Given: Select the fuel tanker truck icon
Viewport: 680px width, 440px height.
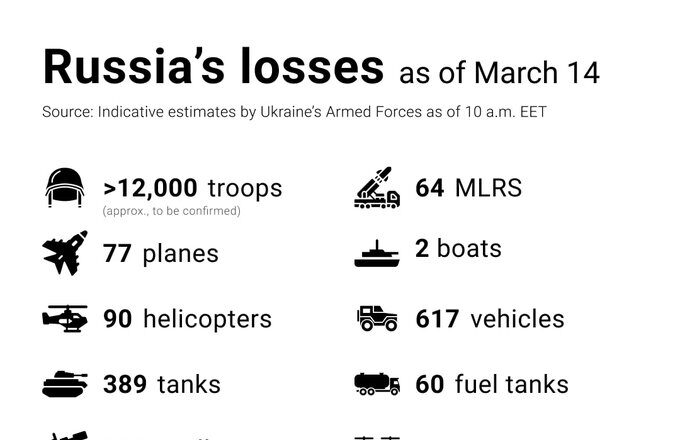Looking at the screenshot, I should coord(377,384).
